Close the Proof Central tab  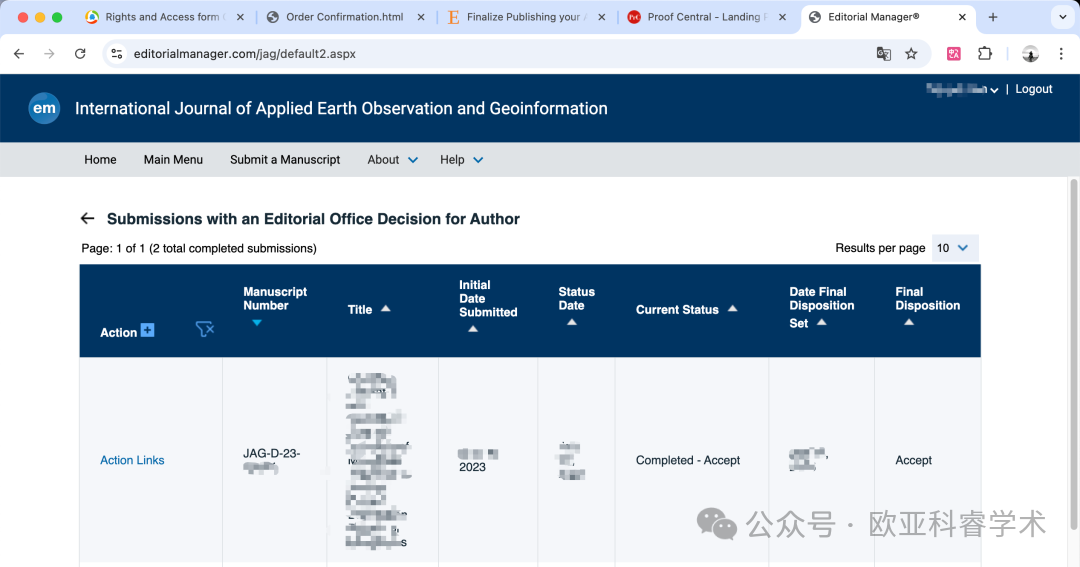point(782,17)
